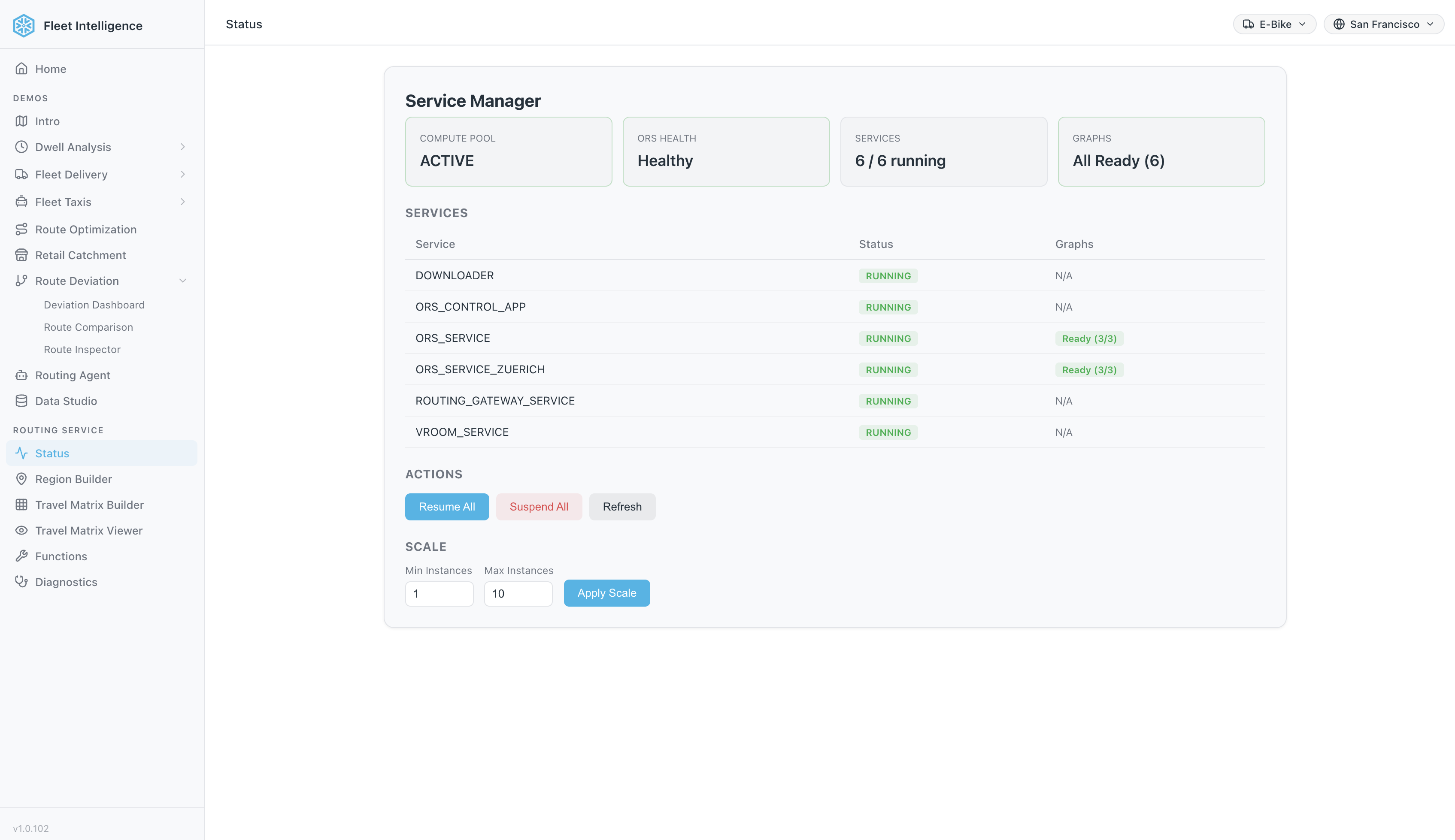
Task: Click the Diagnostics stethoscope icon
Action: pos(21,582)
